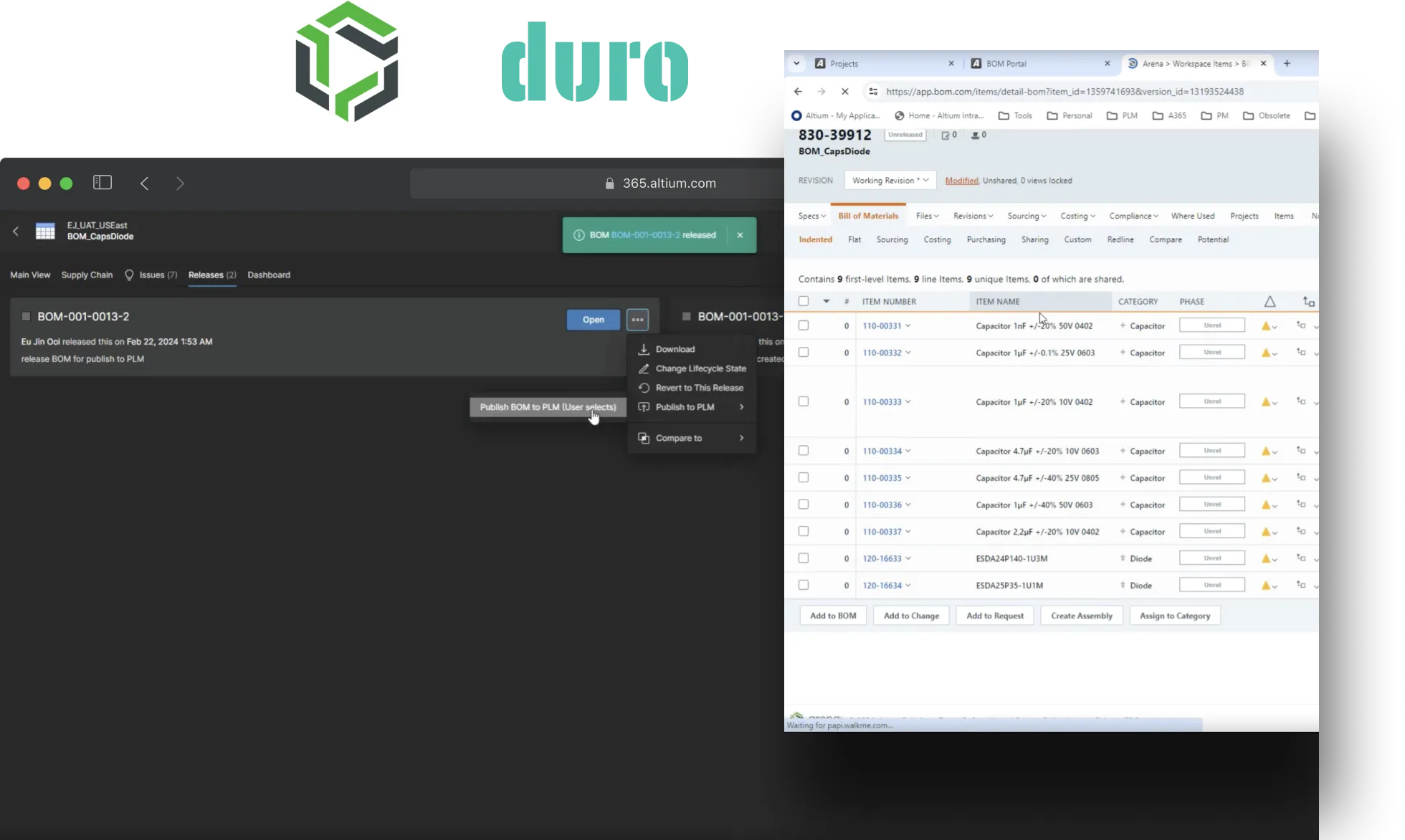Expand the Compliance menu
The image size is (1405, 840).
pyautogui.click(x=1133, y=216)
